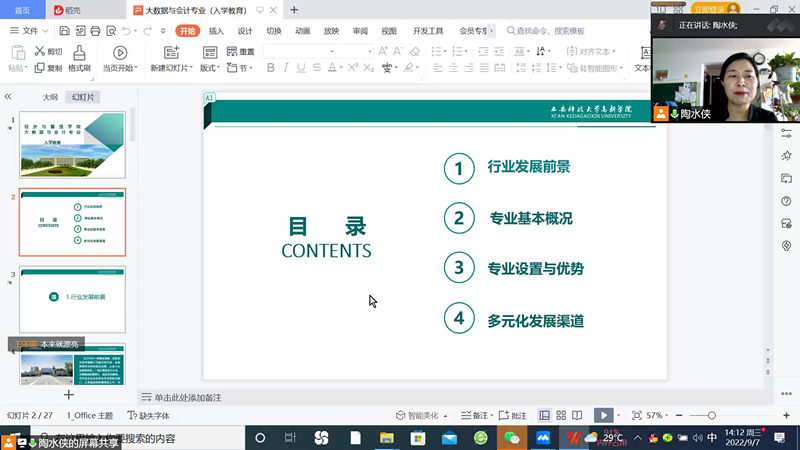Click the 缺失字体 missing fonts button

pyautogui.click(x=149, y=415)
